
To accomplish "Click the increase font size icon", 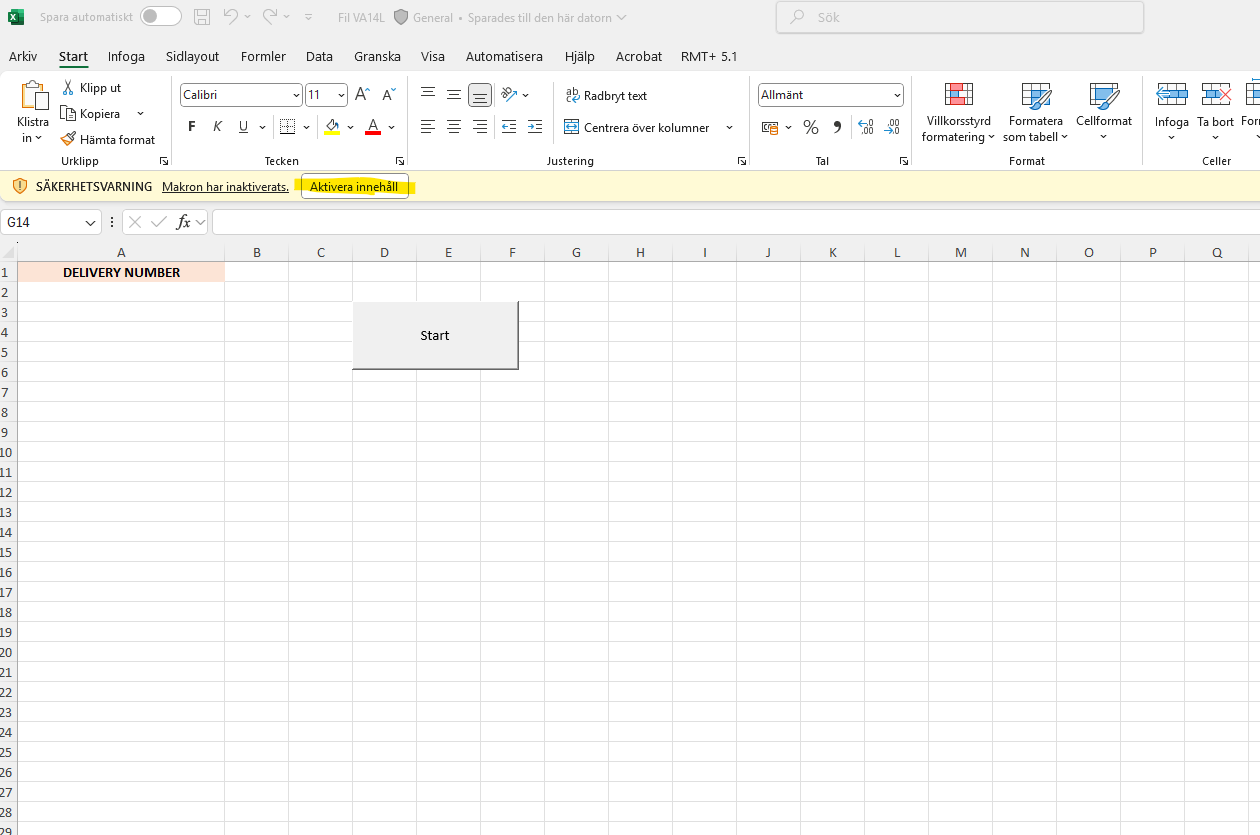I will tap(363, 95).
